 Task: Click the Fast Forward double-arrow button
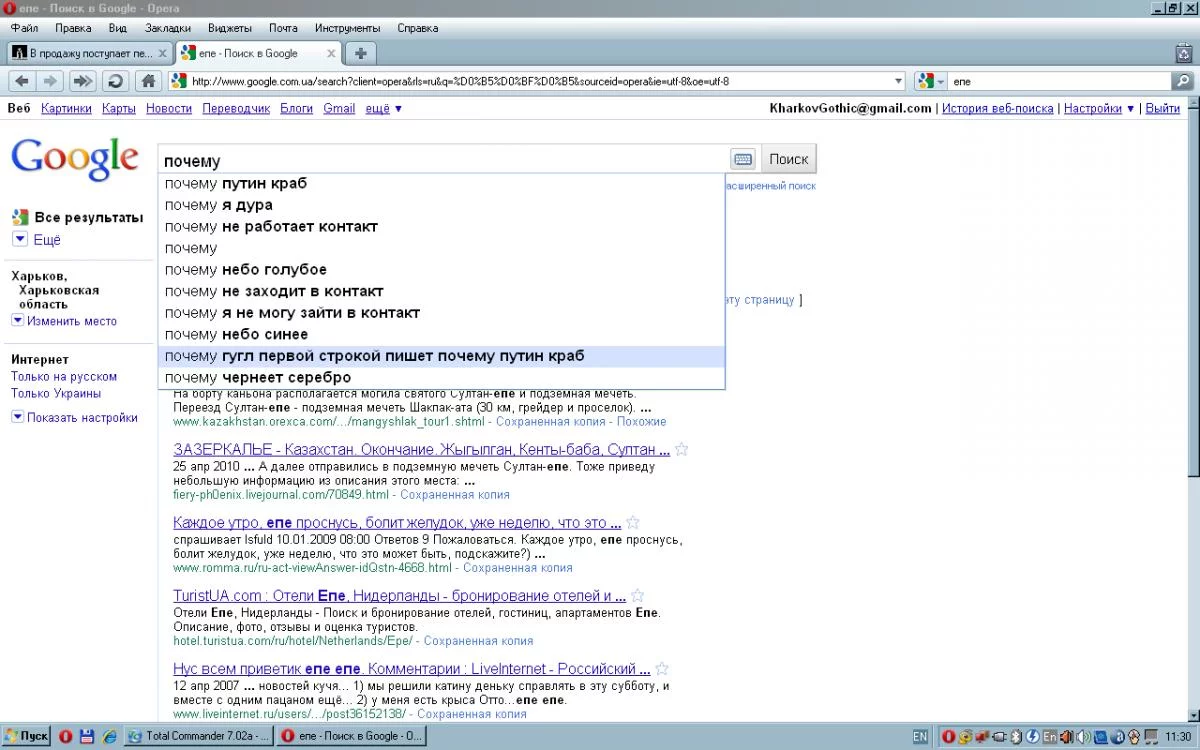coord(83,81)
